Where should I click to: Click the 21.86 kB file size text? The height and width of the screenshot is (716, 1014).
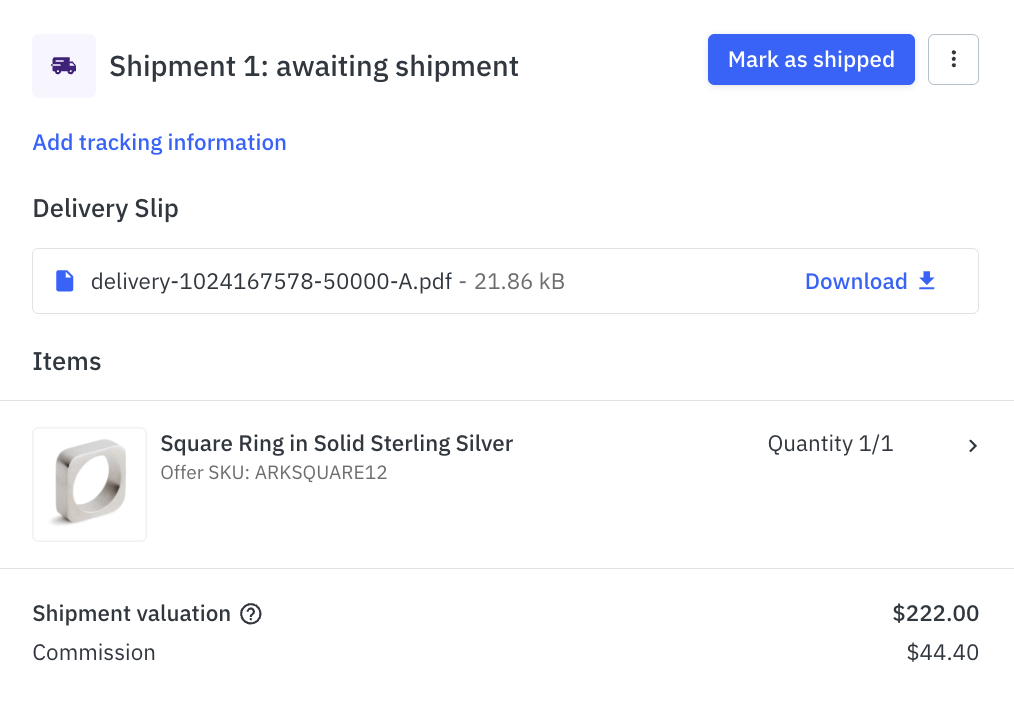click(519, 281)
